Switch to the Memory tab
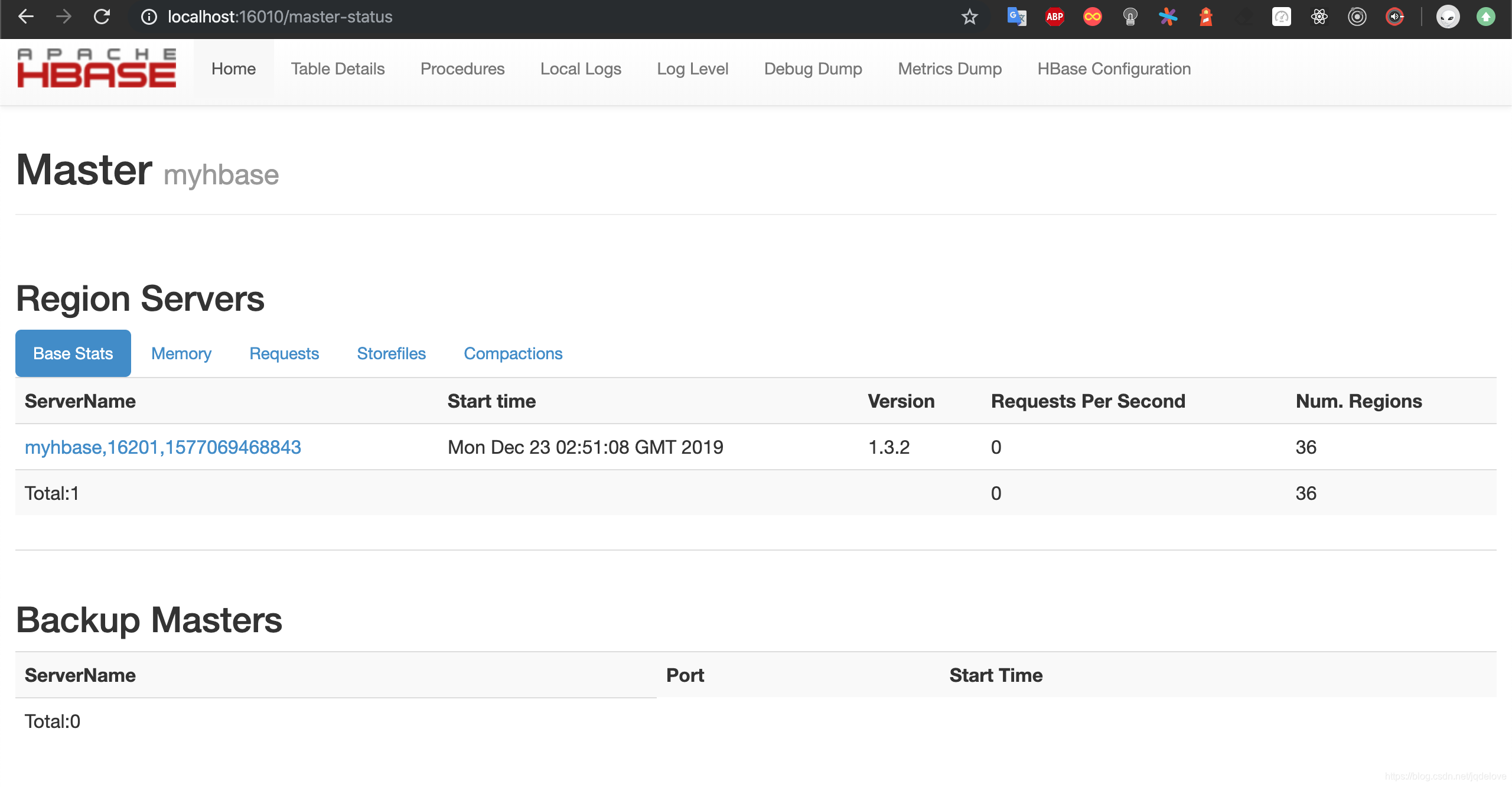The image size is (1512, 787). [181, 353]
